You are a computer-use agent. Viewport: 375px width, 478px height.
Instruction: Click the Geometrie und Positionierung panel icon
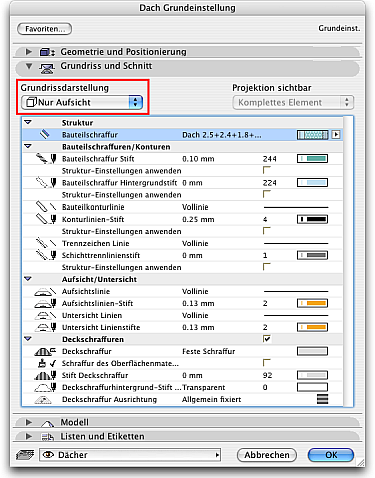(x=47, y=52)
